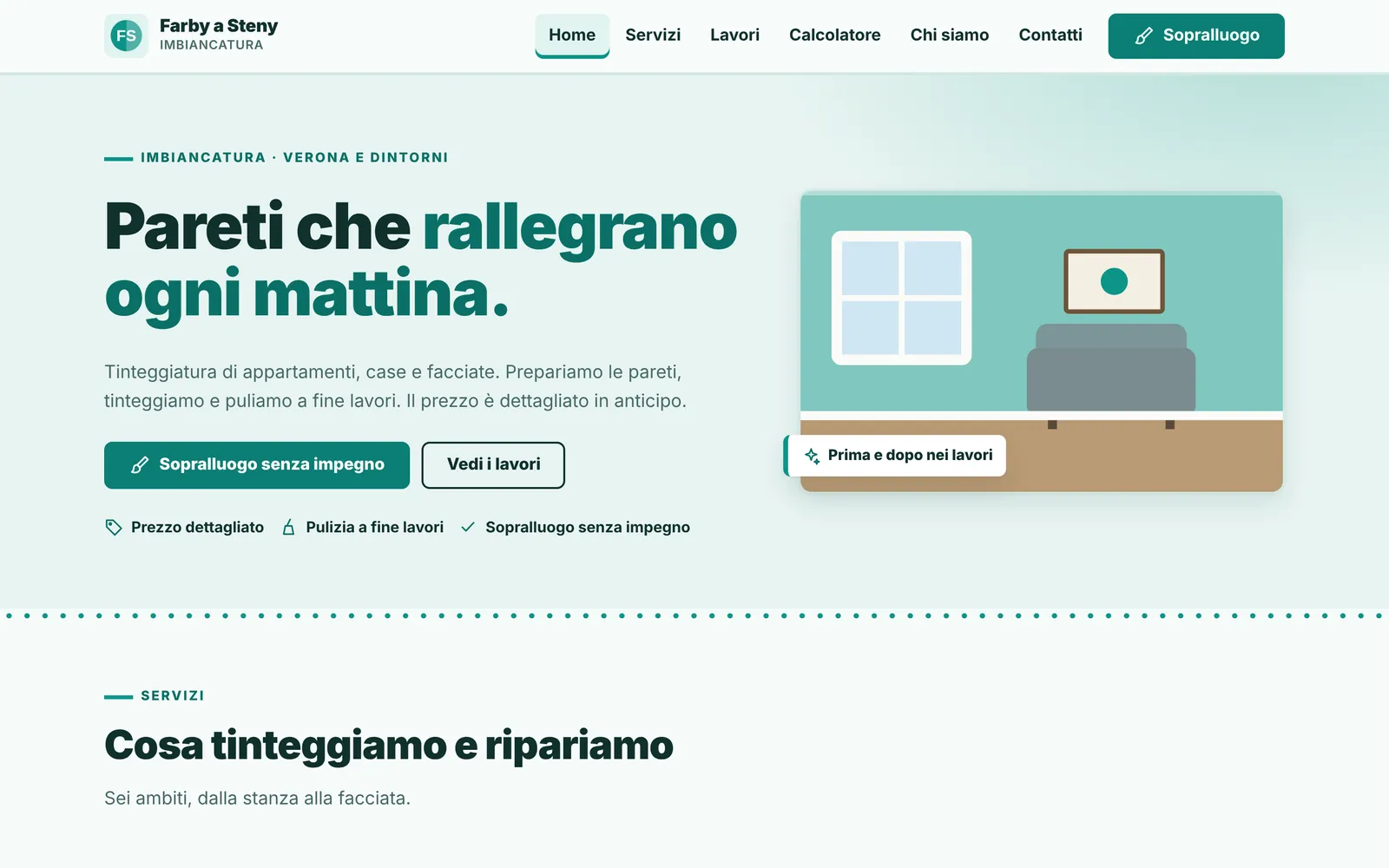
Task: Click the brush icon in Sopralluogo senza impegno button
Action: [140, 465]
